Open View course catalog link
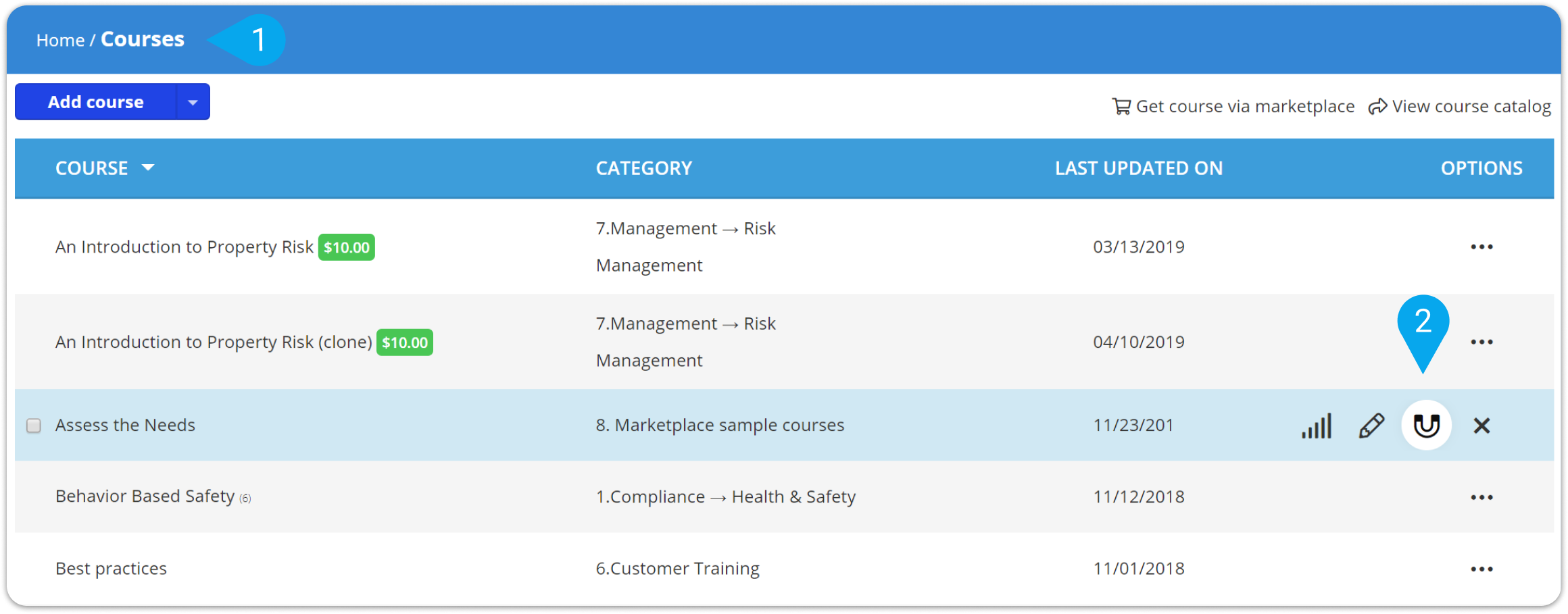 coord(1460,107)
